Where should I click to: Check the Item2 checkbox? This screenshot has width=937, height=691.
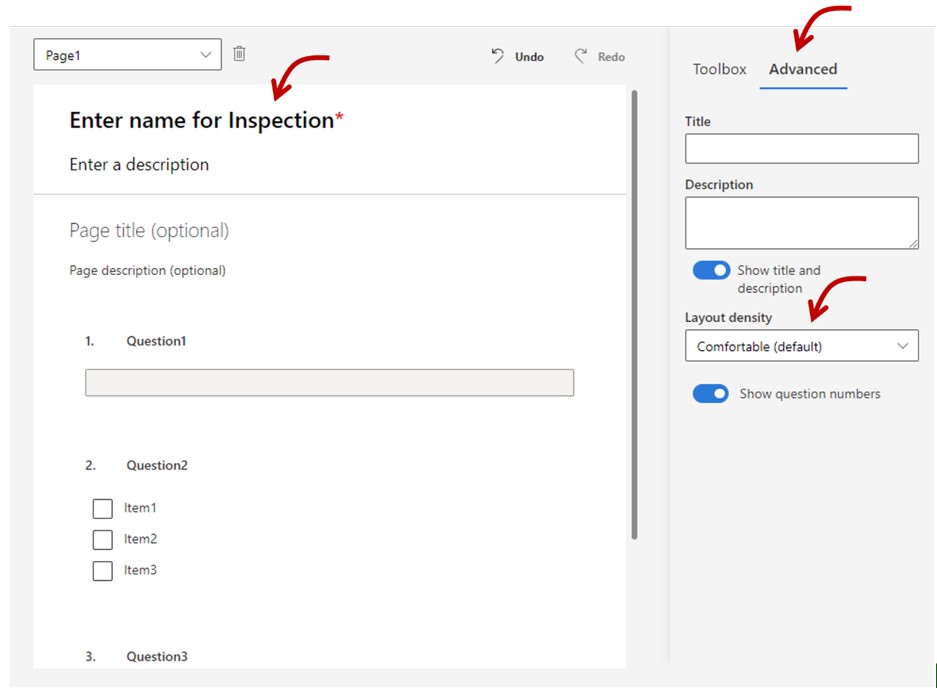tap(102, 539)
